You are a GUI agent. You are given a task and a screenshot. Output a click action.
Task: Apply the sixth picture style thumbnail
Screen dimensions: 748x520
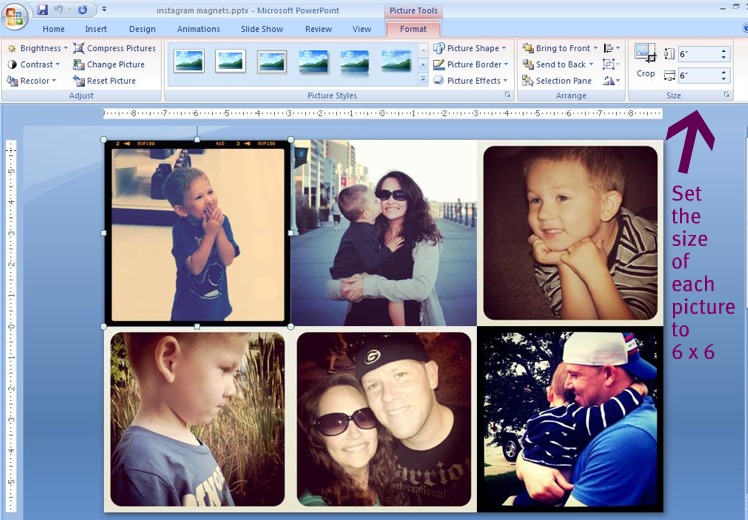point(396,61)
